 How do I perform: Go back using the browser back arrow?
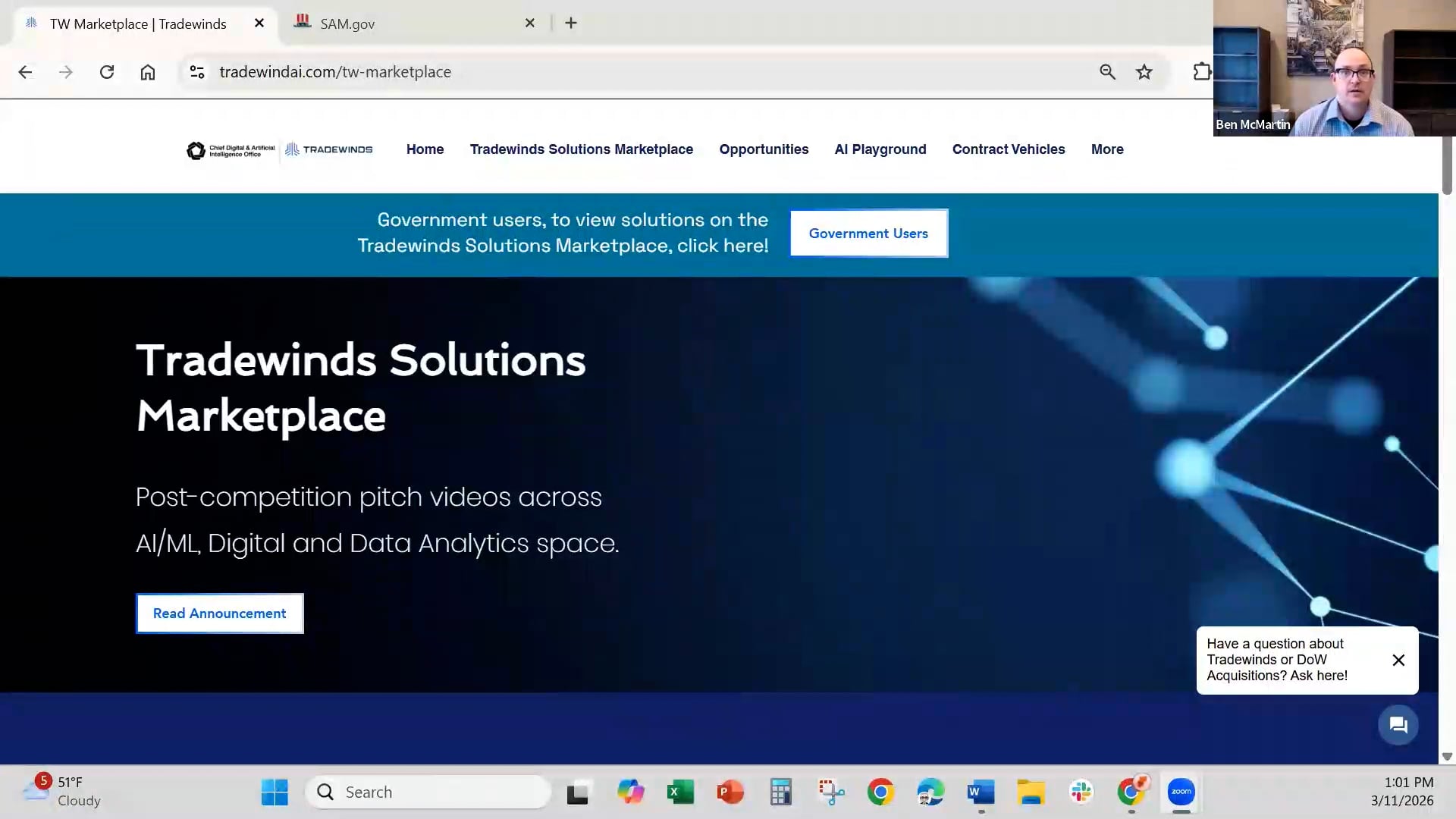[x=25, y=72]
